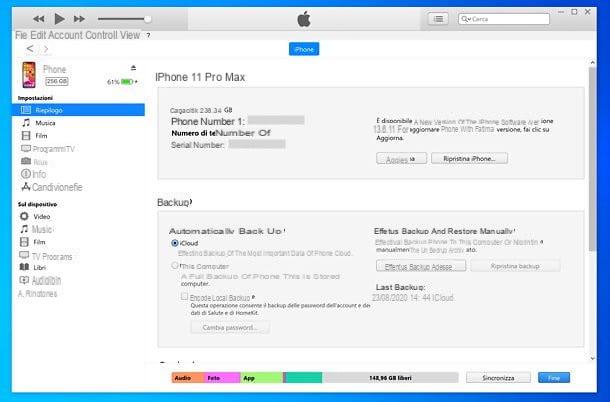Click the App storage segment
Screen dimensions: 610x402
point(261,378)
